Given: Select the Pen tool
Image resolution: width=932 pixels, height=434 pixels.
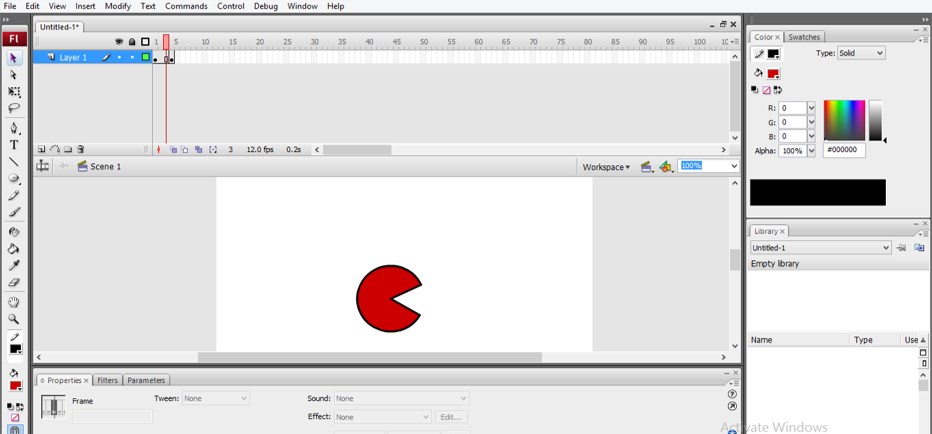Looking at the screenshot, I should pos(14,128).
